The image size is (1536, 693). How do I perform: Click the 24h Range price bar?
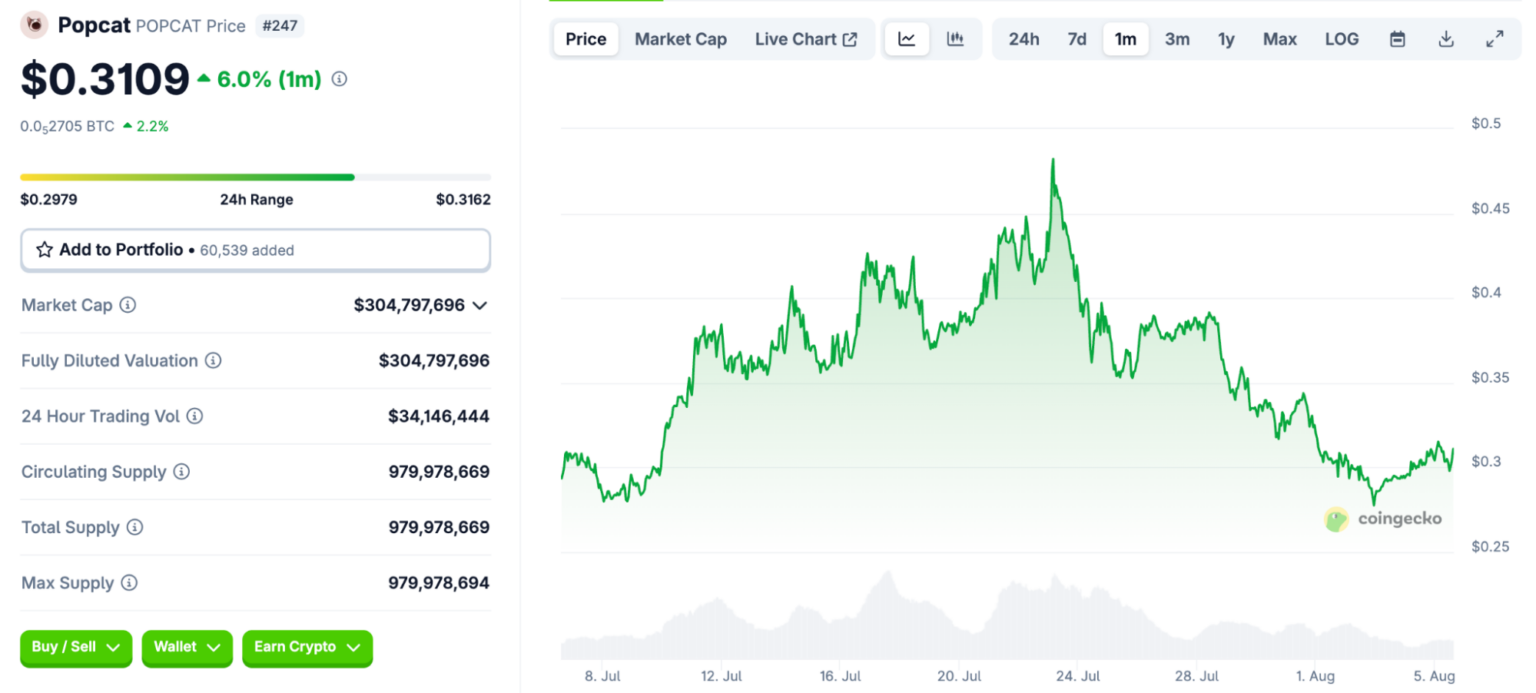coord(255,177)
